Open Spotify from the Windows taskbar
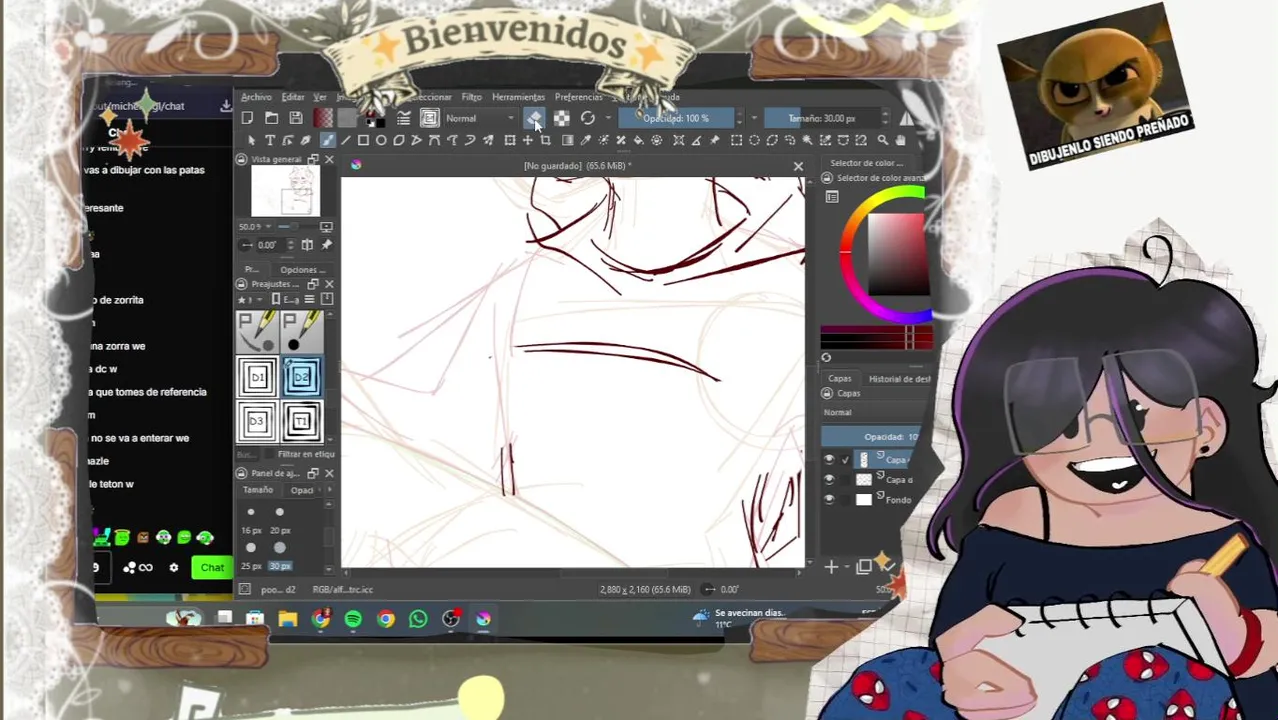Viewport: 1278px width, 720px height. (x=353, y=620)
